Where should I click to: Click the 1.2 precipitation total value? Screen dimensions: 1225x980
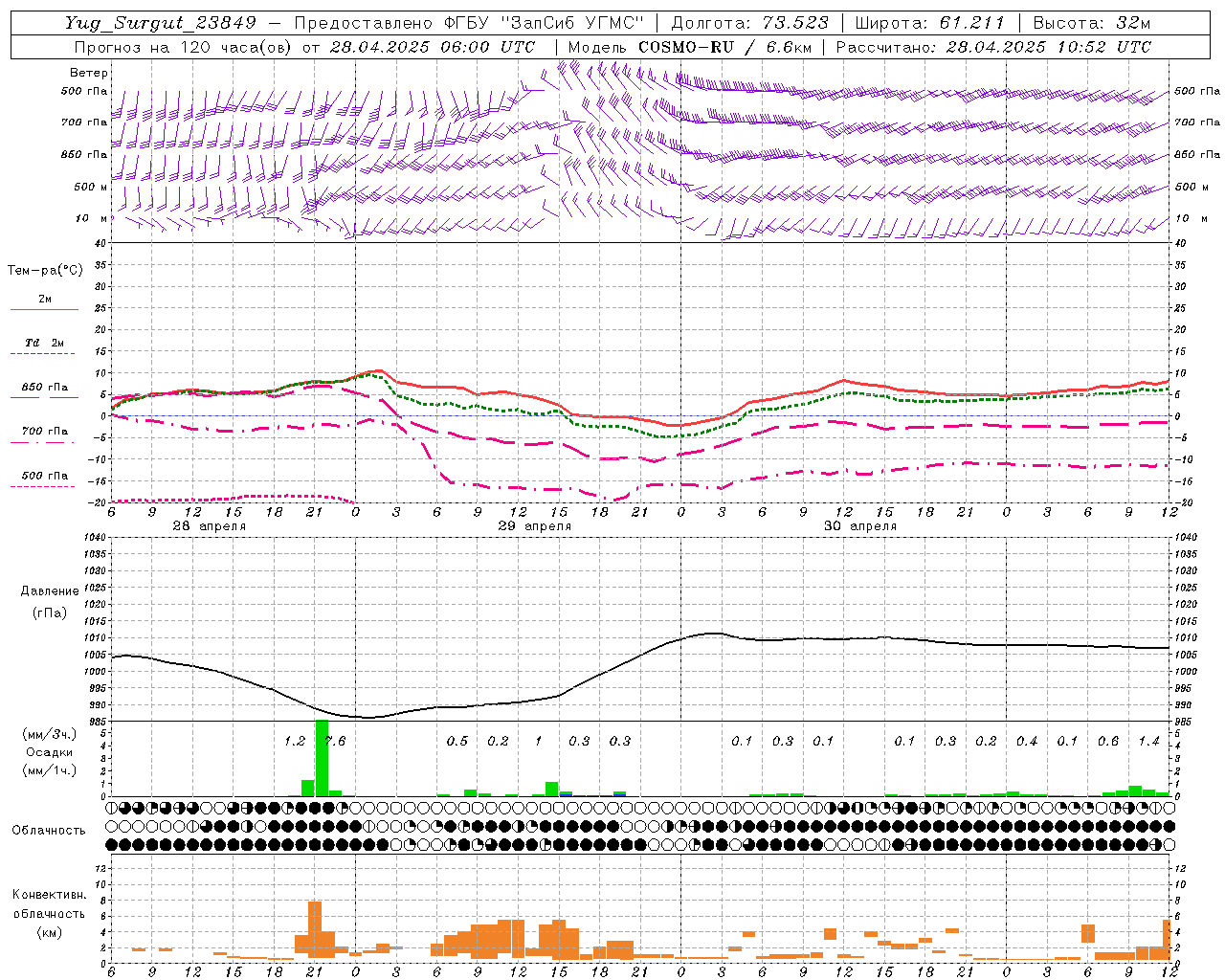pyautogui.click(x=295, y=742)
